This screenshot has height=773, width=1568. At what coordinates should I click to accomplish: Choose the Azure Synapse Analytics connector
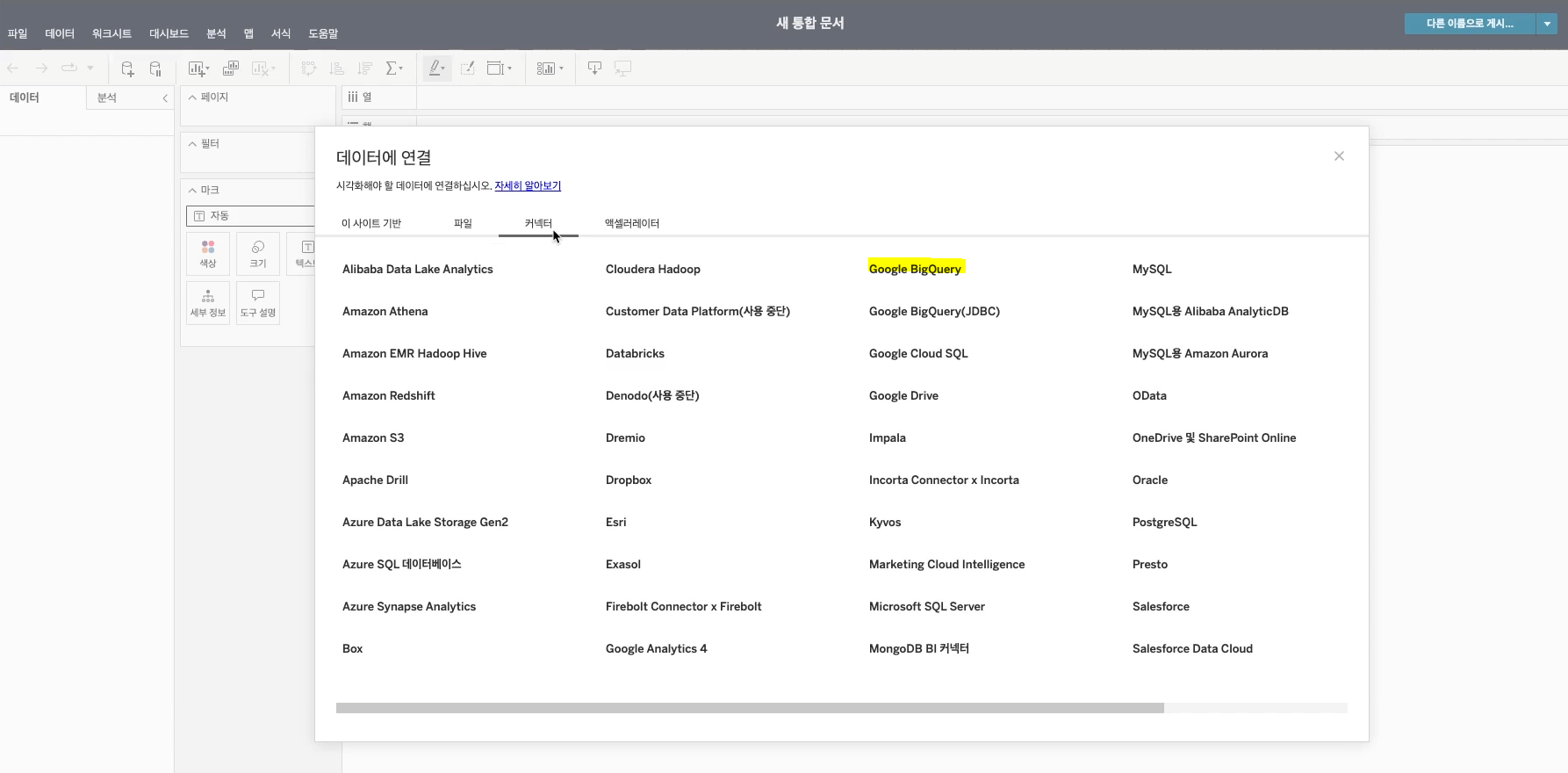tap(409, 607)
